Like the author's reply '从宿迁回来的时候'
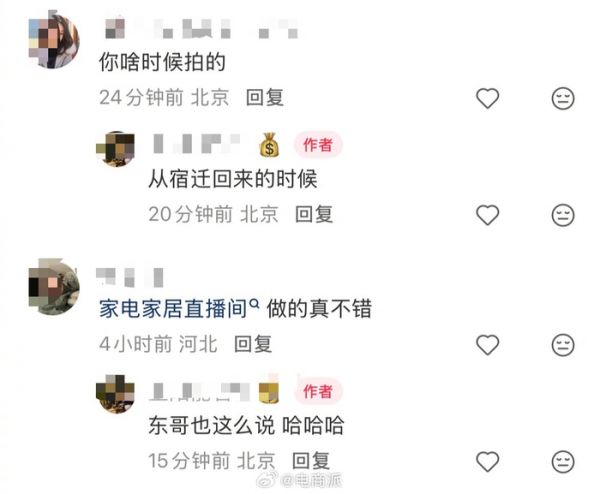Image resolution: width=600 pixels, height=494 pixels. pos(488,215)
